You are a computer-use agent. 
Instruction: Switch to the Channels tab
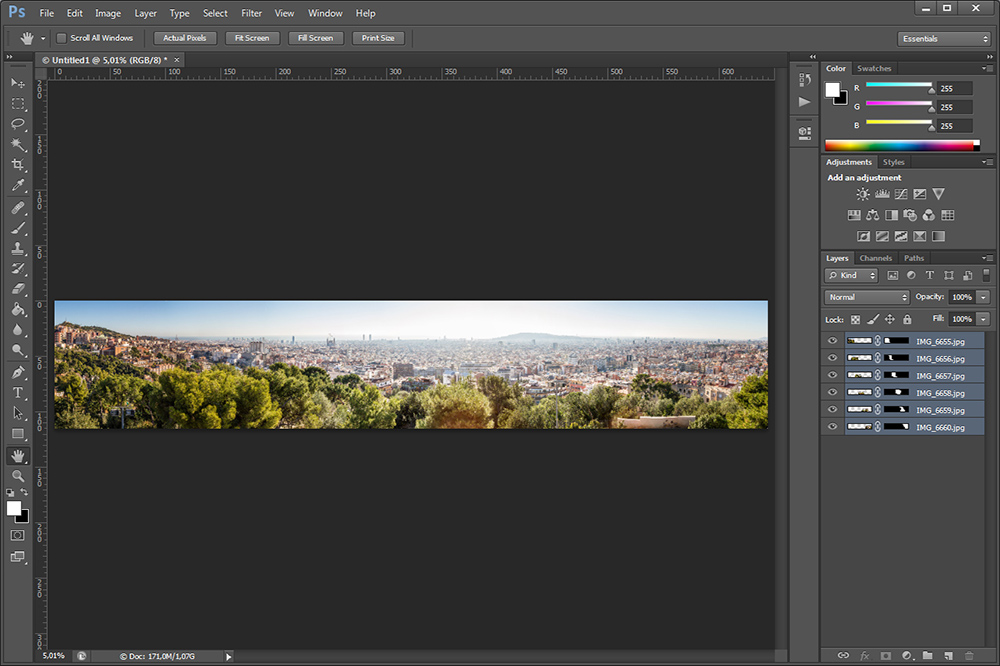coord(875,258)
